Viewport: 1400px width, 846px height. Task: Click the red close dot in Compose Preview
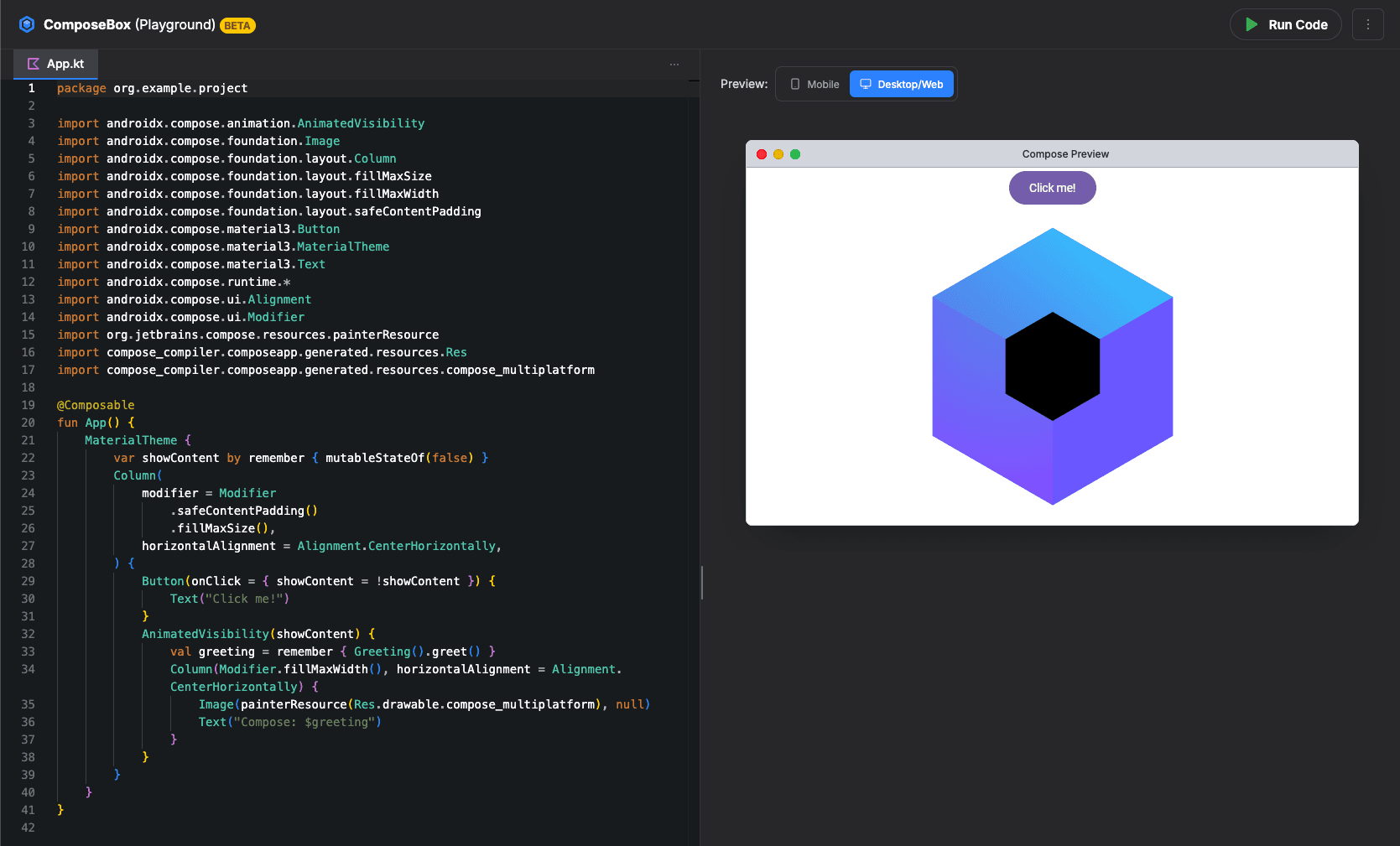[762, 154]
